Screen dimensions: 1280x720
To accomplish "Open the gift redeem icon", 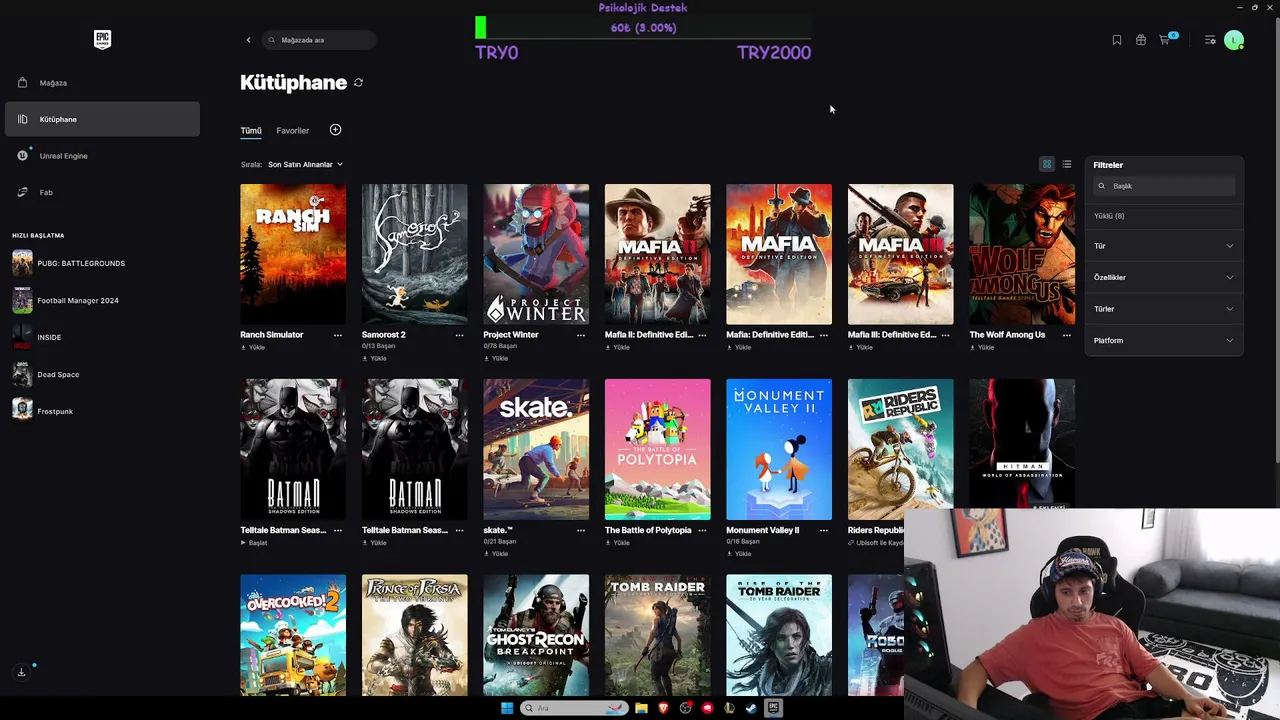I will tap(1141, 40).
